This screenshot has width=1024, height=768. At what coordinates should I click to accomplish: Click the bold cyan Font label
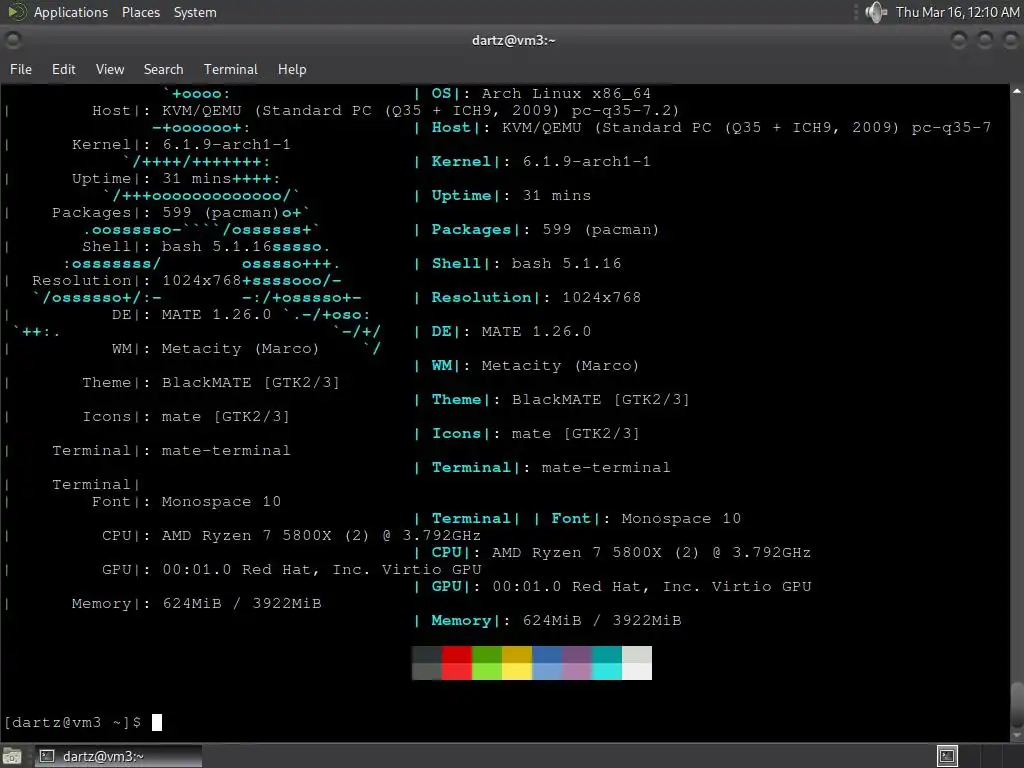tap(571, 518)
